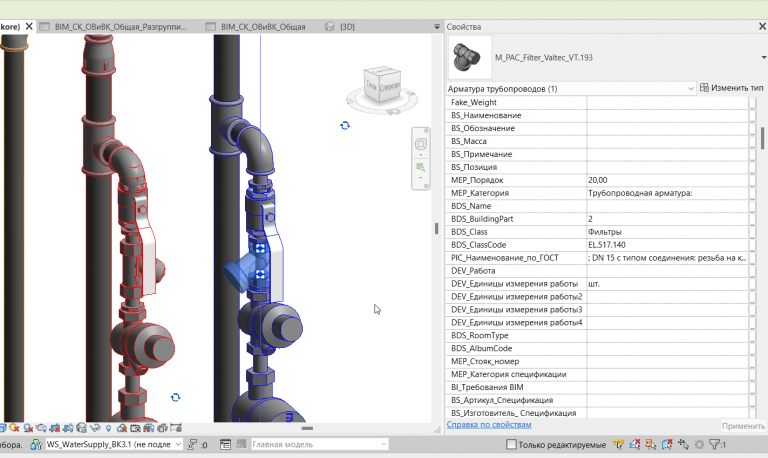This screenshot has width=768, height=458.
Task: Open the temporary hide/isolate glasses menu
Action: coord(95,428)
